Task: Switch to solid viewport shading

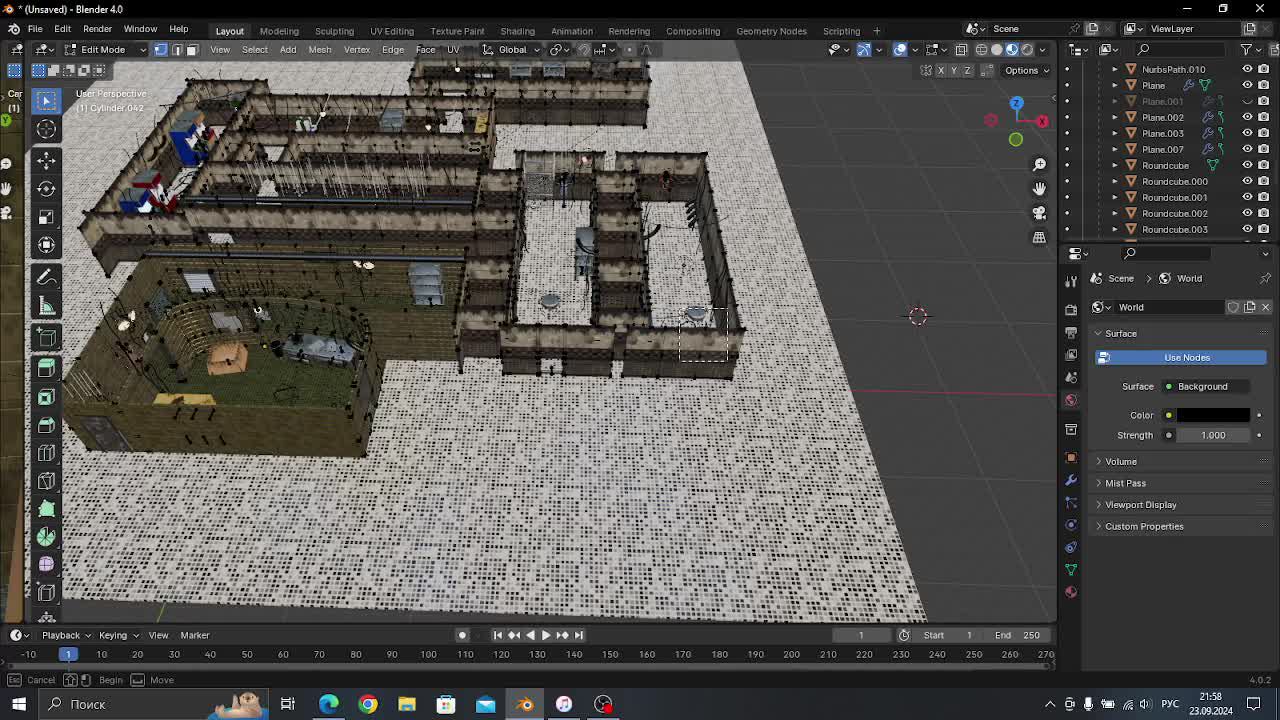Action: click(x=997, y=49)
